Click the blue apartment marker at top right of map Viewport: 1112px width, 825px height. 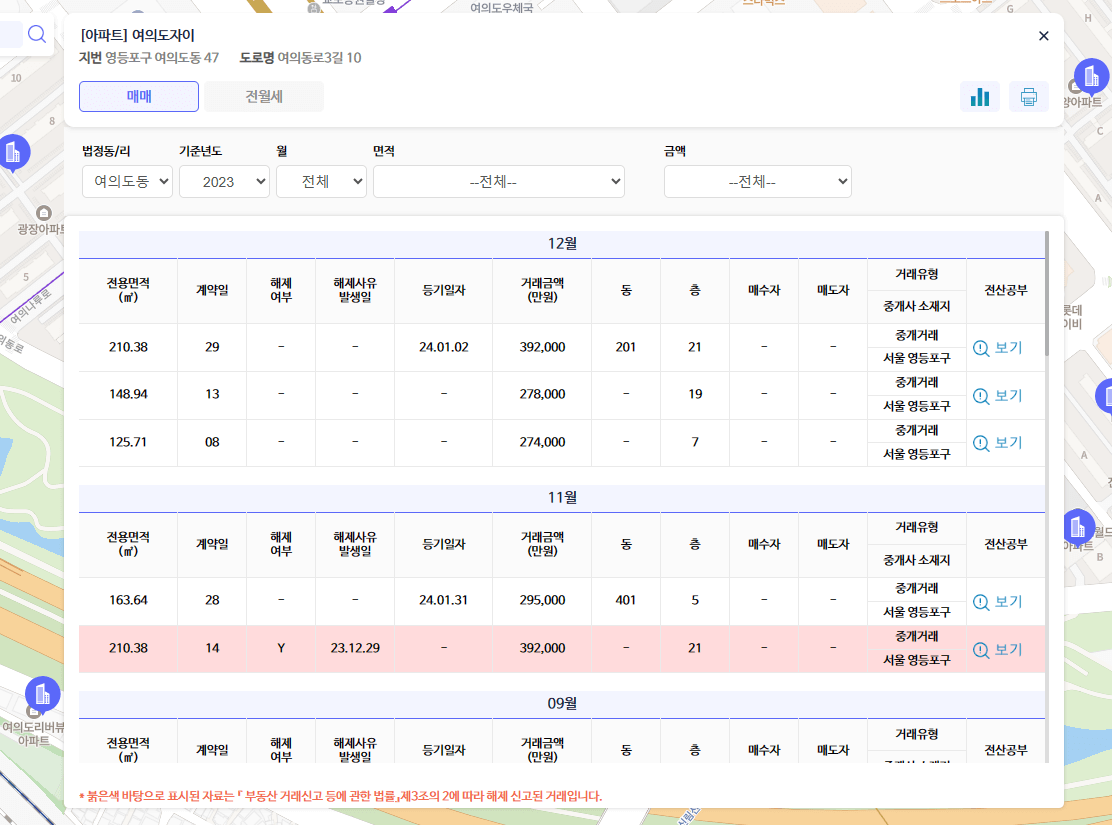click(1090, 77)
